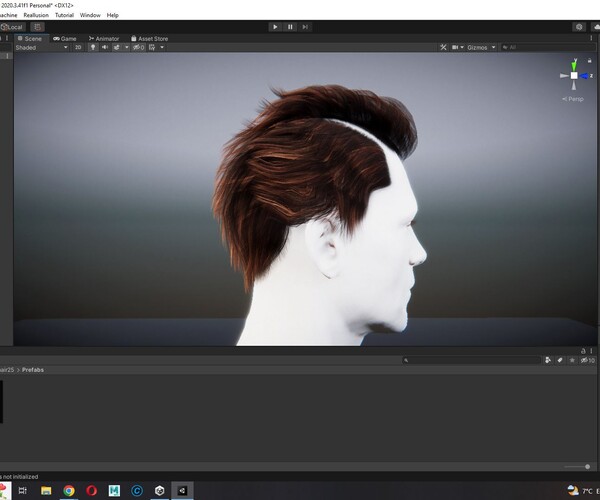The width and height of the screenshot is (600, 500).
Task: Open component editor tools wrench icon
Action: [x=443, y=47]
